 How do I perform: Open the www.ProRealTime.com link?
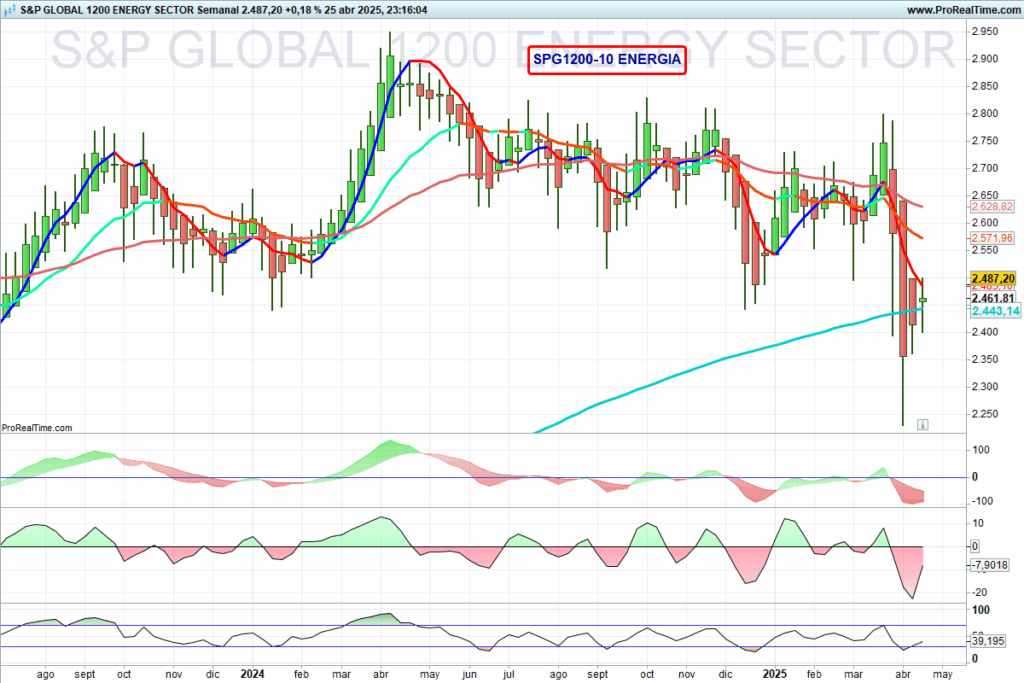coord(963,10)
